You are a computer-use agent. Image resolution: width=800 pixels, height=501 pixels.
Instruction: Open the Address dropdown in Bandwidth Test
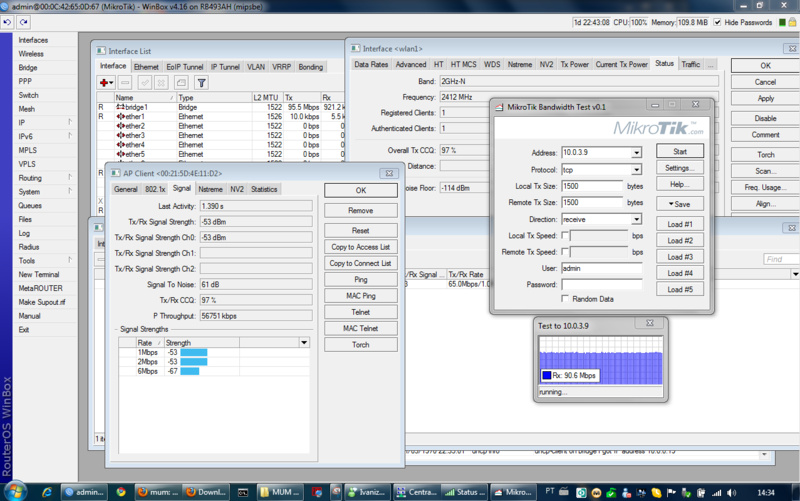(636, 153)
